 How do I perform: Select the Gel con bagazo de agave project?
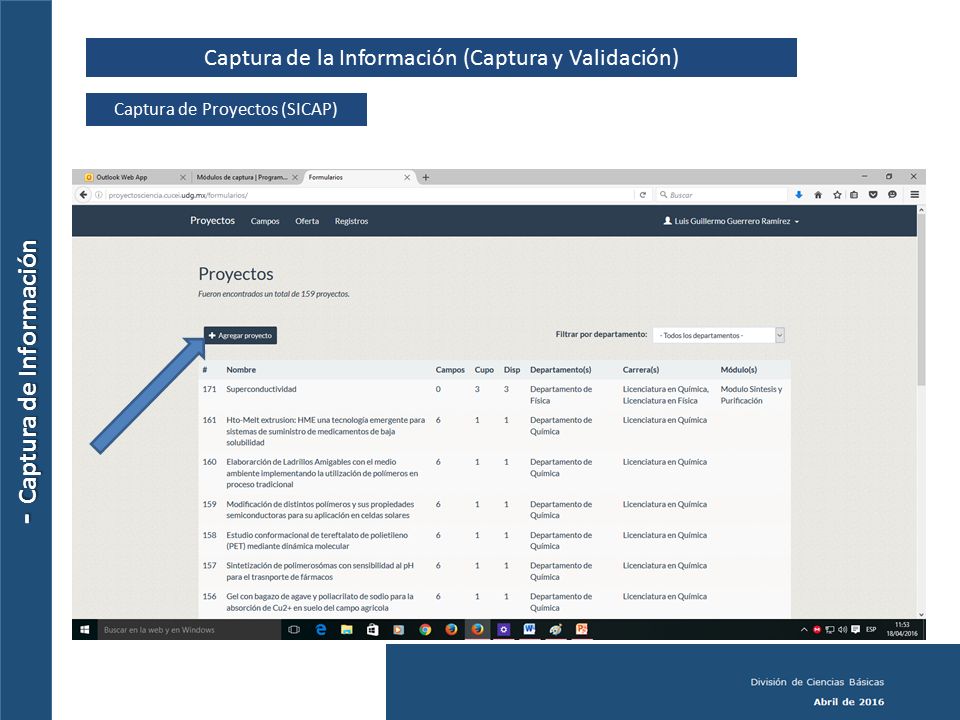click(320, 602)
